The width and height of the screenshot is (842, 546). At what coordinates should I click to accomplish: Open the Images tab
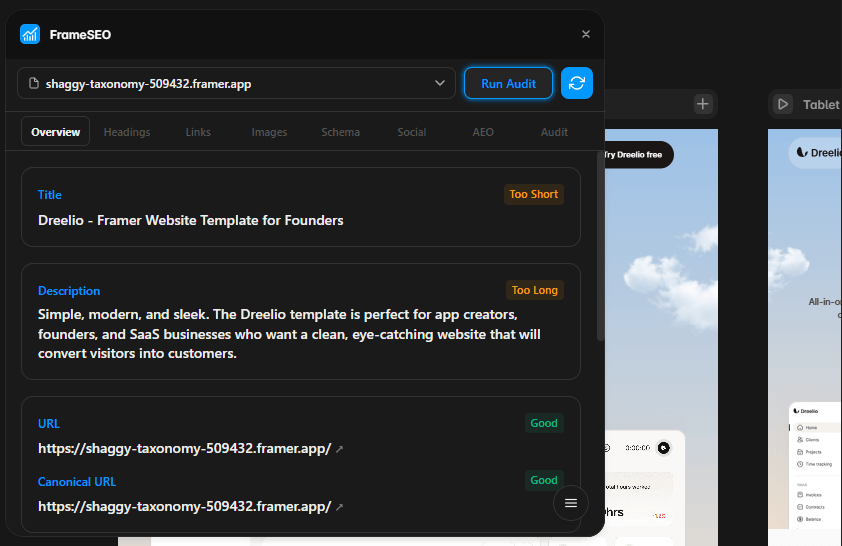[269, 132]
